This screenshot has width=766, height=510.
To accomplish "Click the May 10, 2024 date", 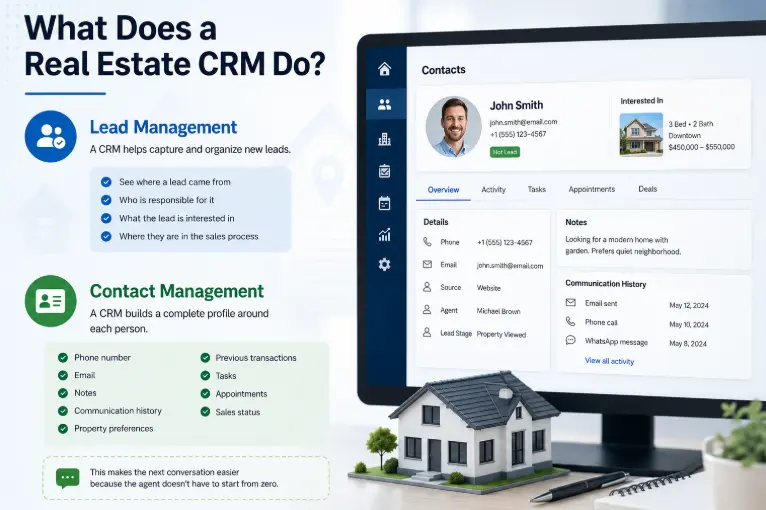I will click(689, 324).
